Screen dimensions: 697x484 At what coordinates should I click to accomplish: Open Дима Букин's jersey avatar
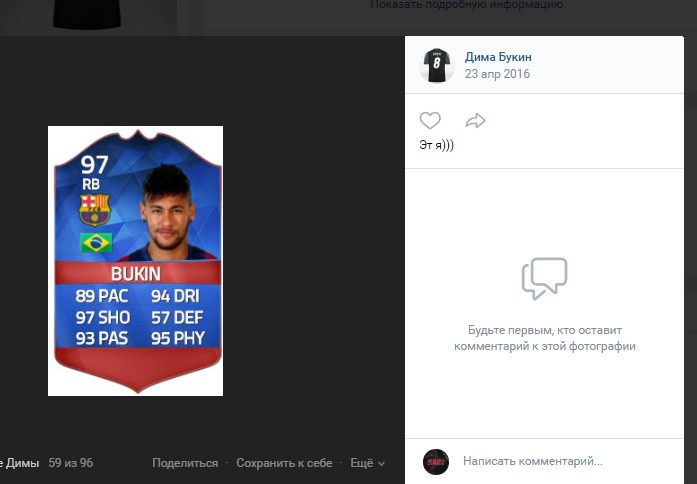(437, 65)
